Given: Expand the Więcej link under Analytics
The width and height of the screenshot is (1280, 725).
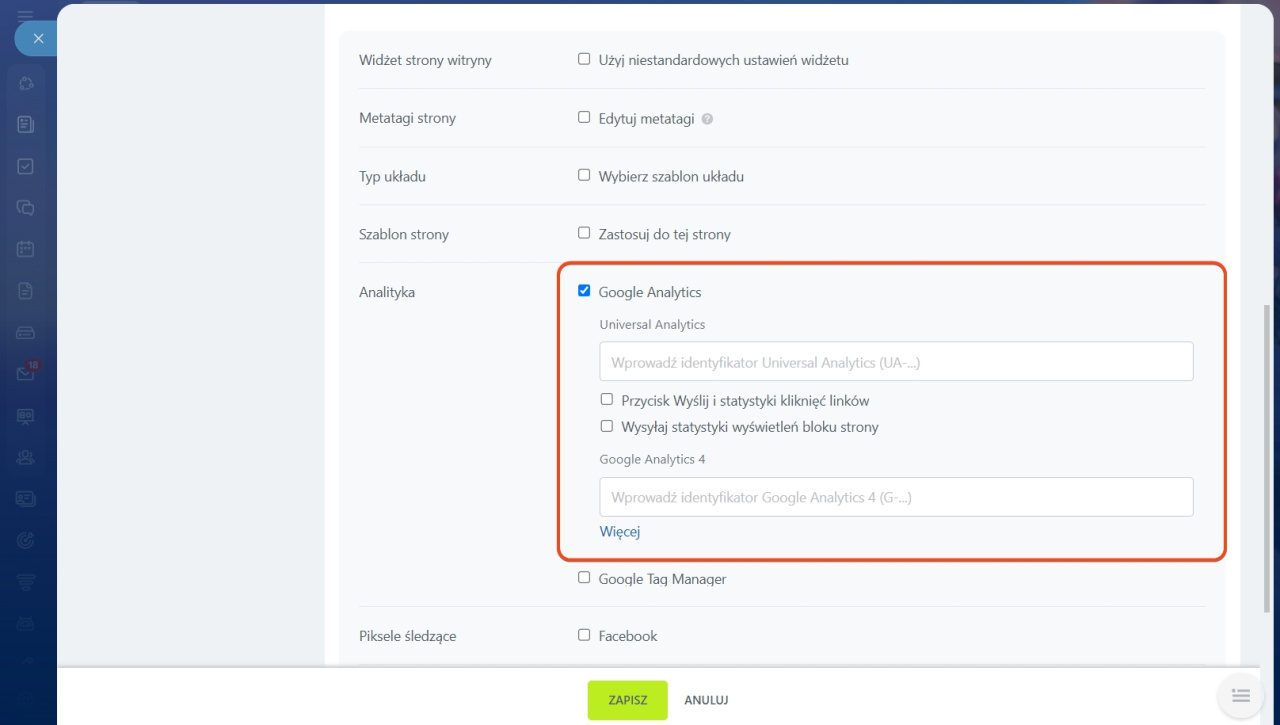Looking at the screenshot, I should tap(620, 532).
